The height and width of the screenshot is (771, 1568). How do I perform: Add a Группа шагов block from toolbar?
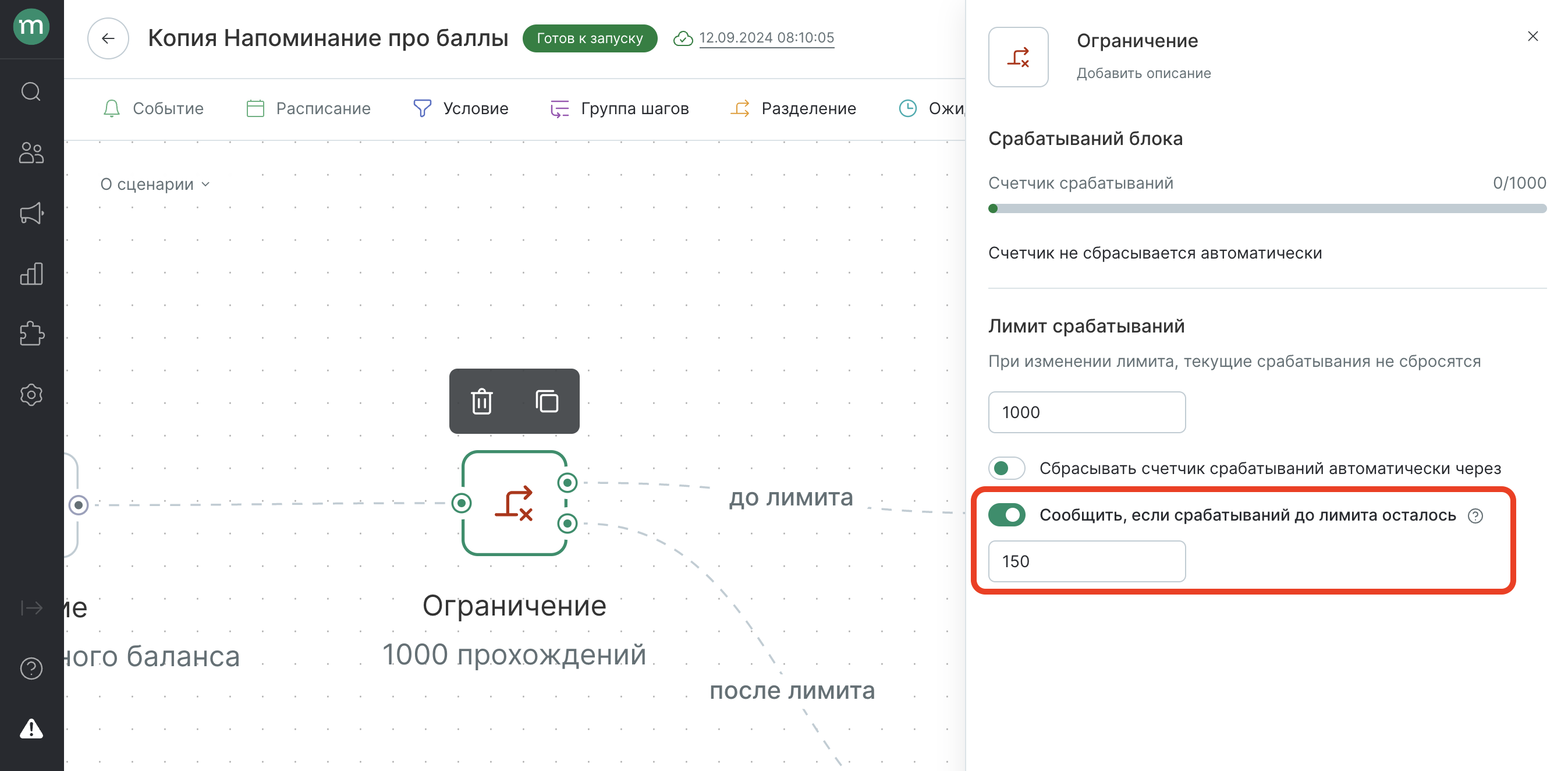(619, 108)
